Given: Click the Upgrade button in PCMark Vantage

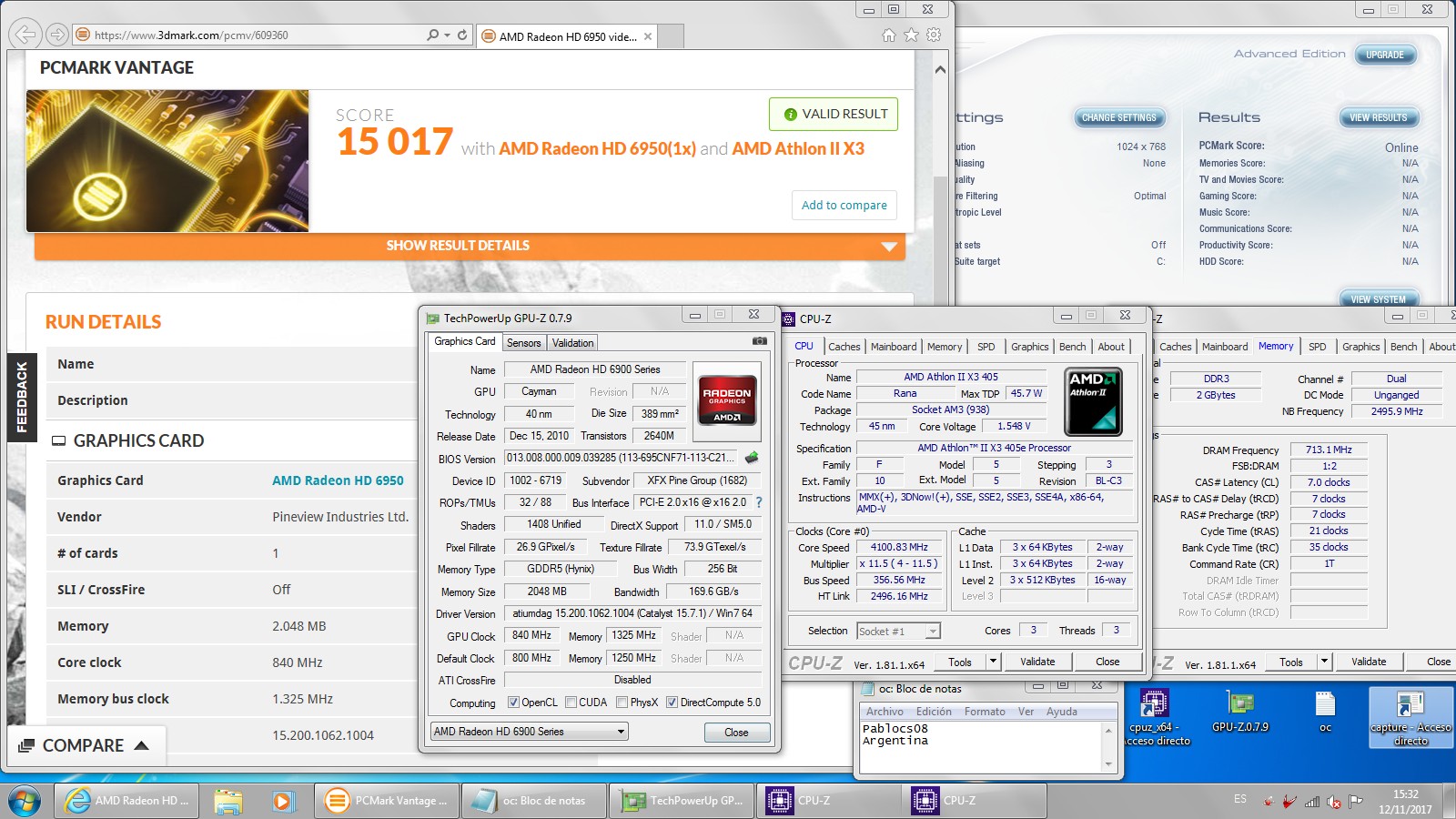Looking at the screenshot, I should 1384,55.
